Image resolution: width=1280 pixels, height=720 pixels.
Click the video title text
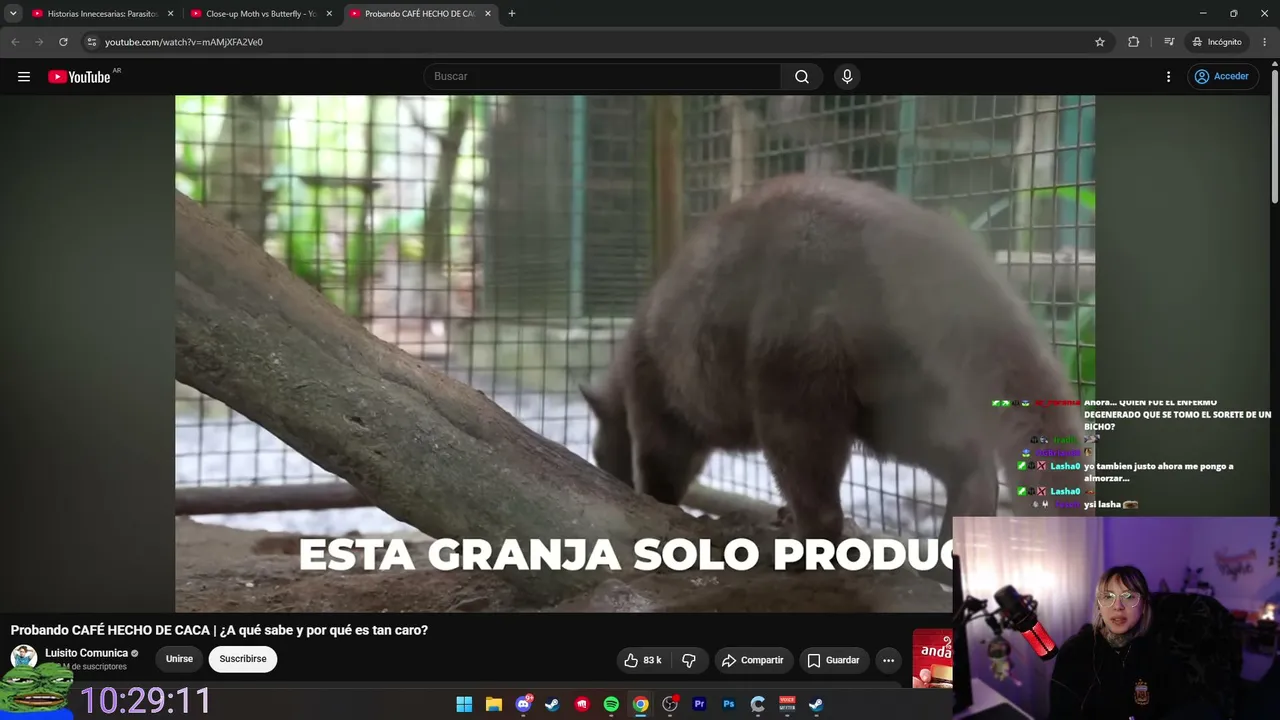click(x=219, y=630)
